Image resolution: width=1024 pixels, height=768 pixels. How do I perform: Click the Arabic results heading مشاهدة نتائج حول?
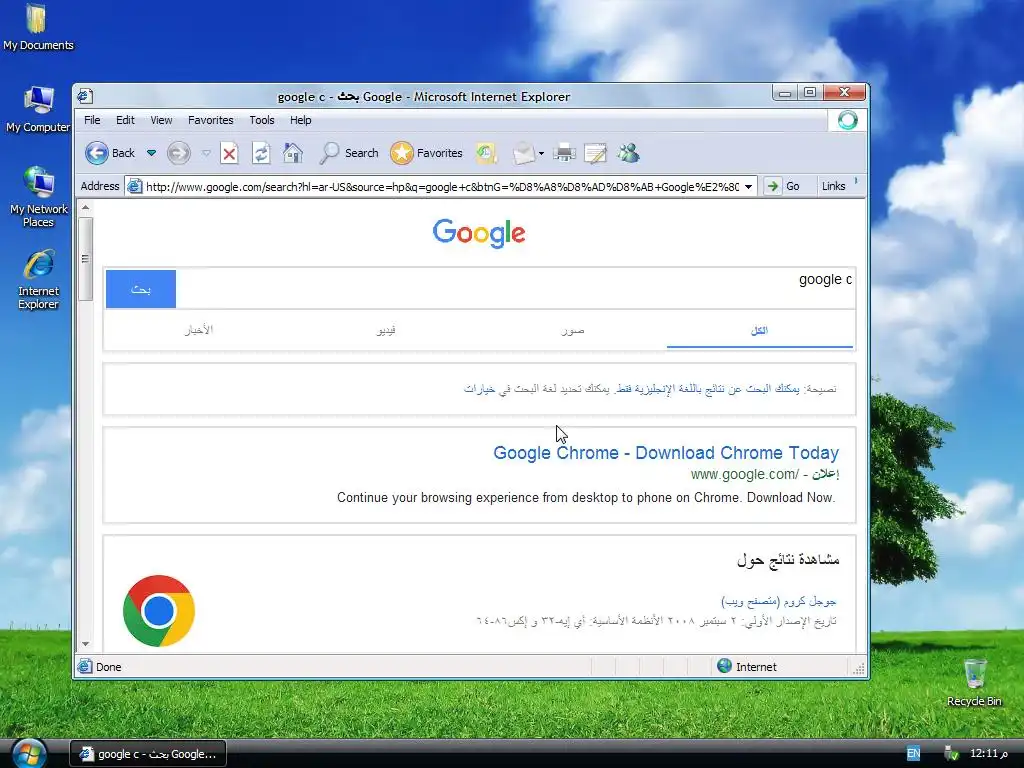click(788, 560)
